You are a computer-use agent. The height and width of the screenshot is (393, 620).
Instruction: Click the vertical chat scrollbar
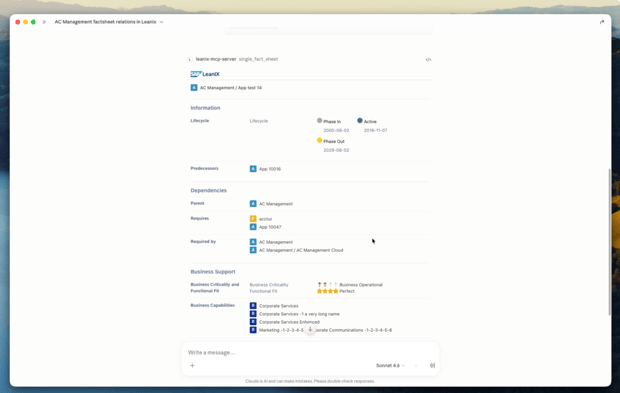click(x=609, y=241)
